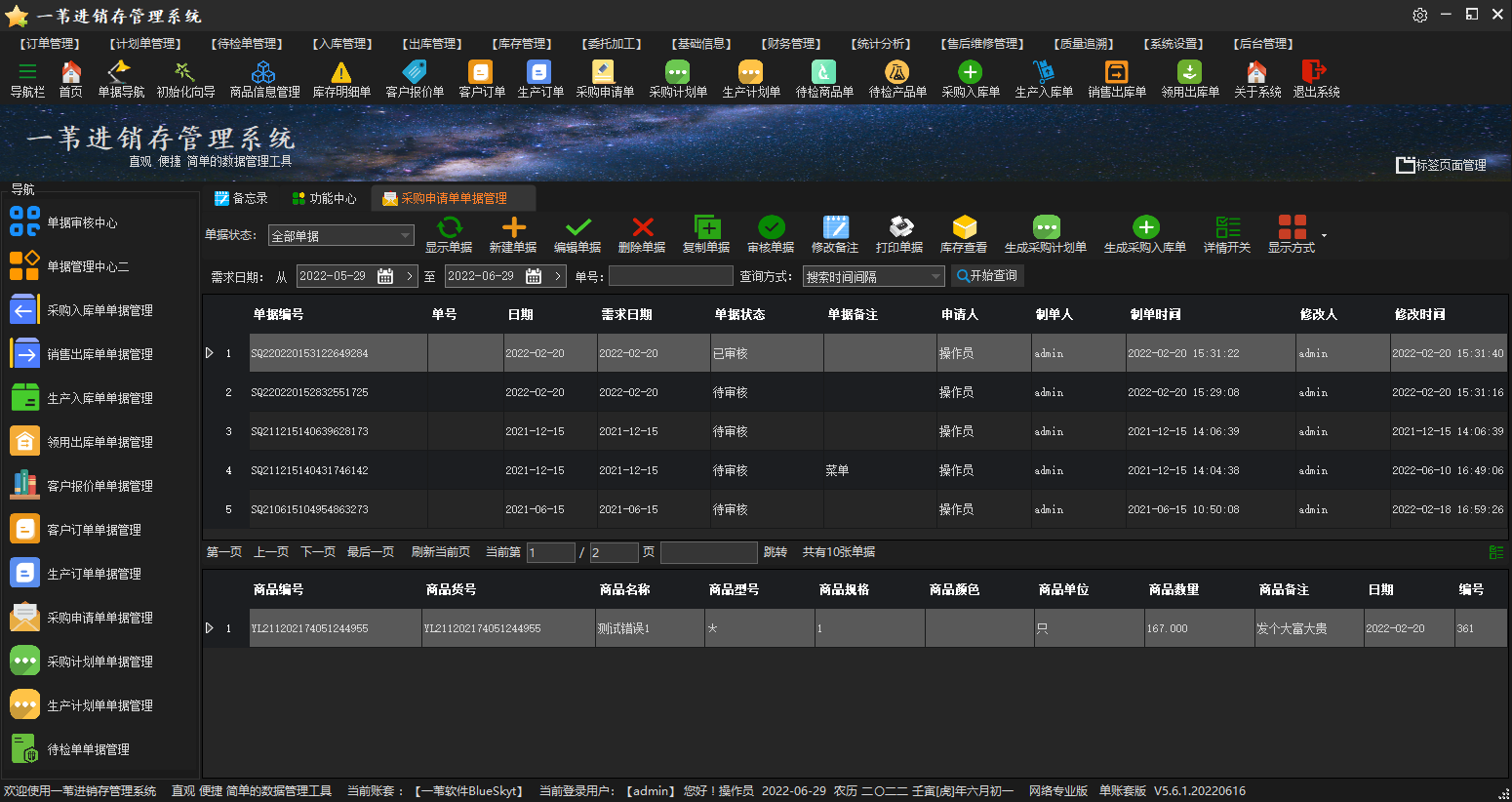This screenshot has height=802, width=1512.
Task: Open 销售出库单单据管理 in sidebar
Action: pos(82,354)
